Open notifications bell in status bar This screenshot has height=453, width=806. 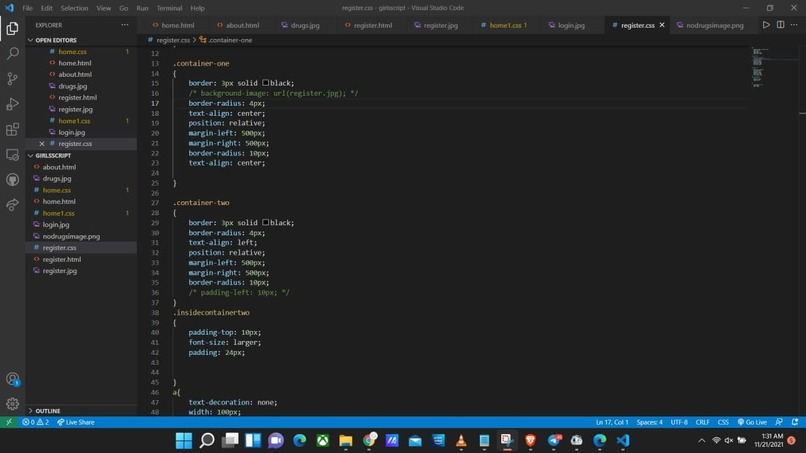coord(795,422)
